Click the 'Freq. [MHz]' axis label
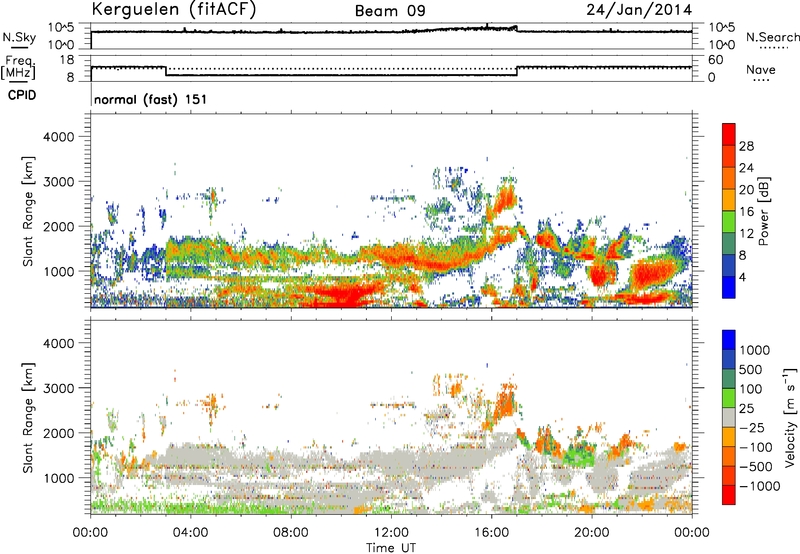This screenshot has height=554, width=800. click(18, 67)
